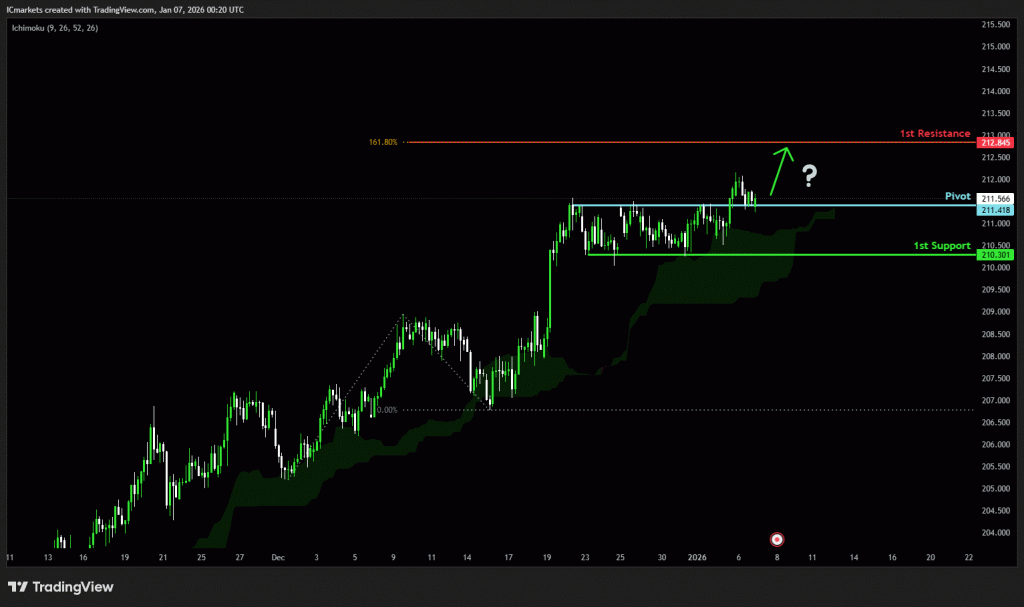
Task: Click the 1st Resistance text label
Action: point(936,133)
